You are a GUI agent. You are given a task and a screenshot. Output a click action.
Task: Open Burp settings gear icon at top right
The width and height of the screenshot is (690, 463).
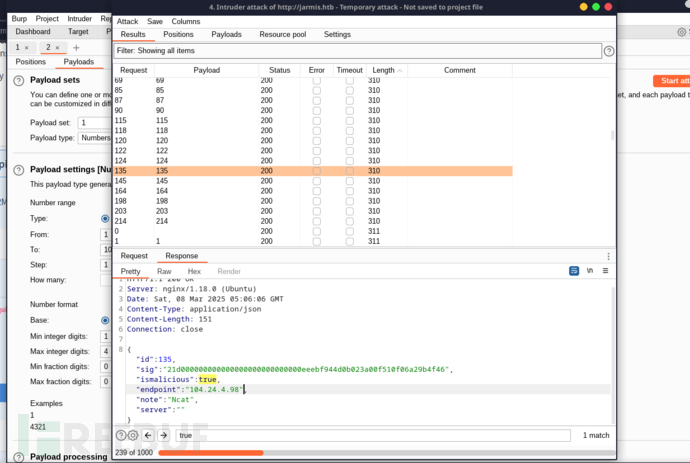(681, 32)
